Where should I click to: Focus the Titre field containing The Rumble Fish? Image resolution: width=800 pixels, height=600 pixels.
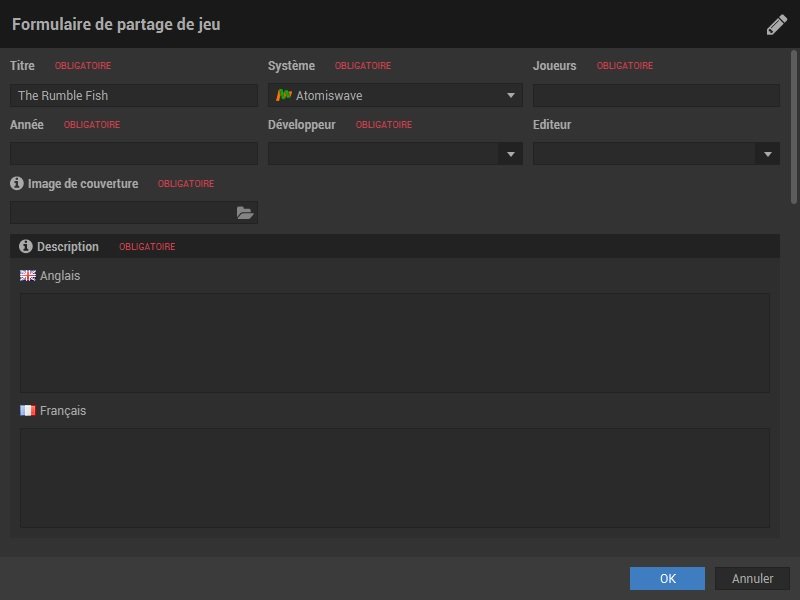[134, 95]
